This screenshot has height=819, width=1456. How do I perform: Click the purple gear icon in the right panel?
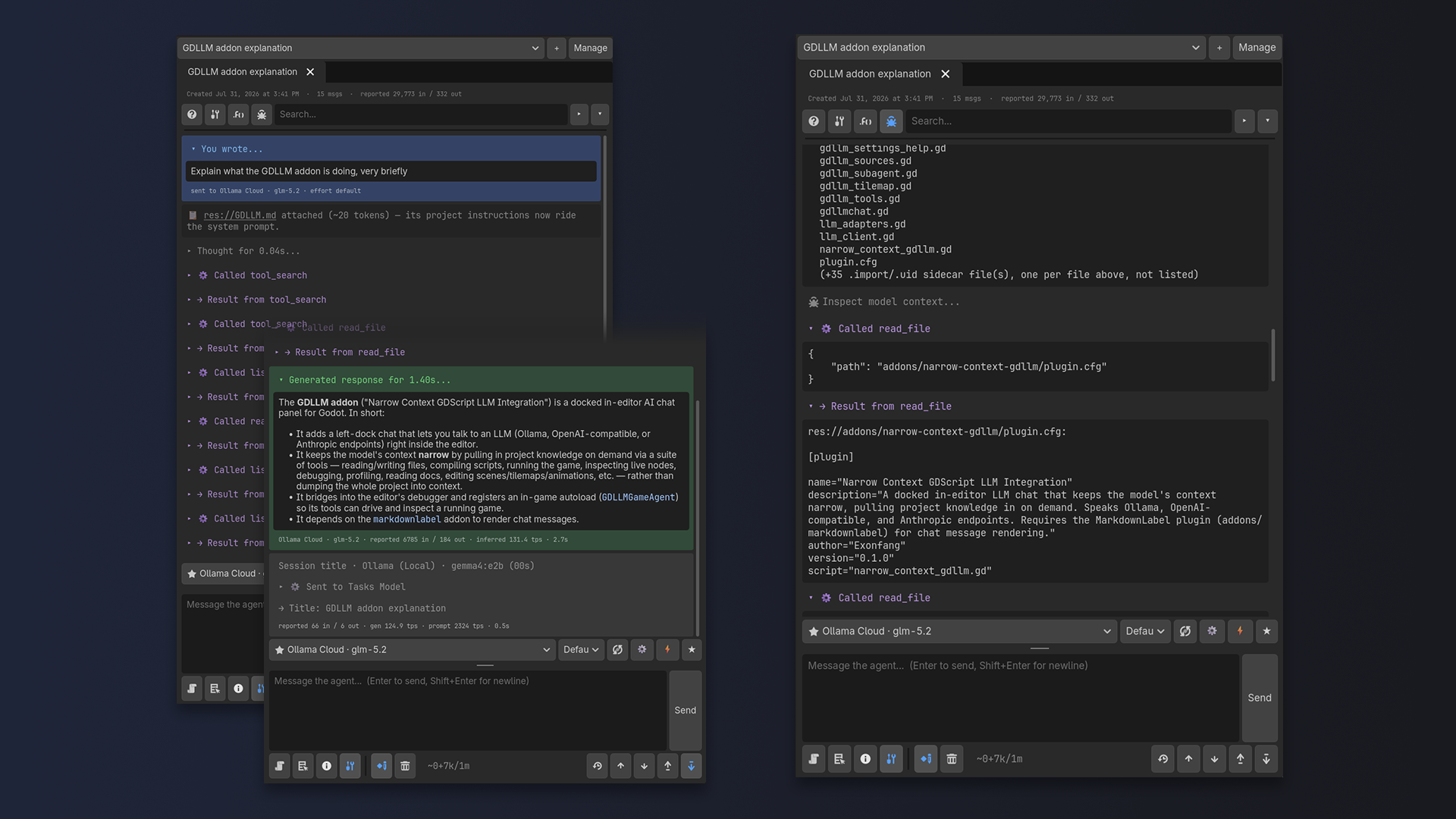pos(1212,631)
